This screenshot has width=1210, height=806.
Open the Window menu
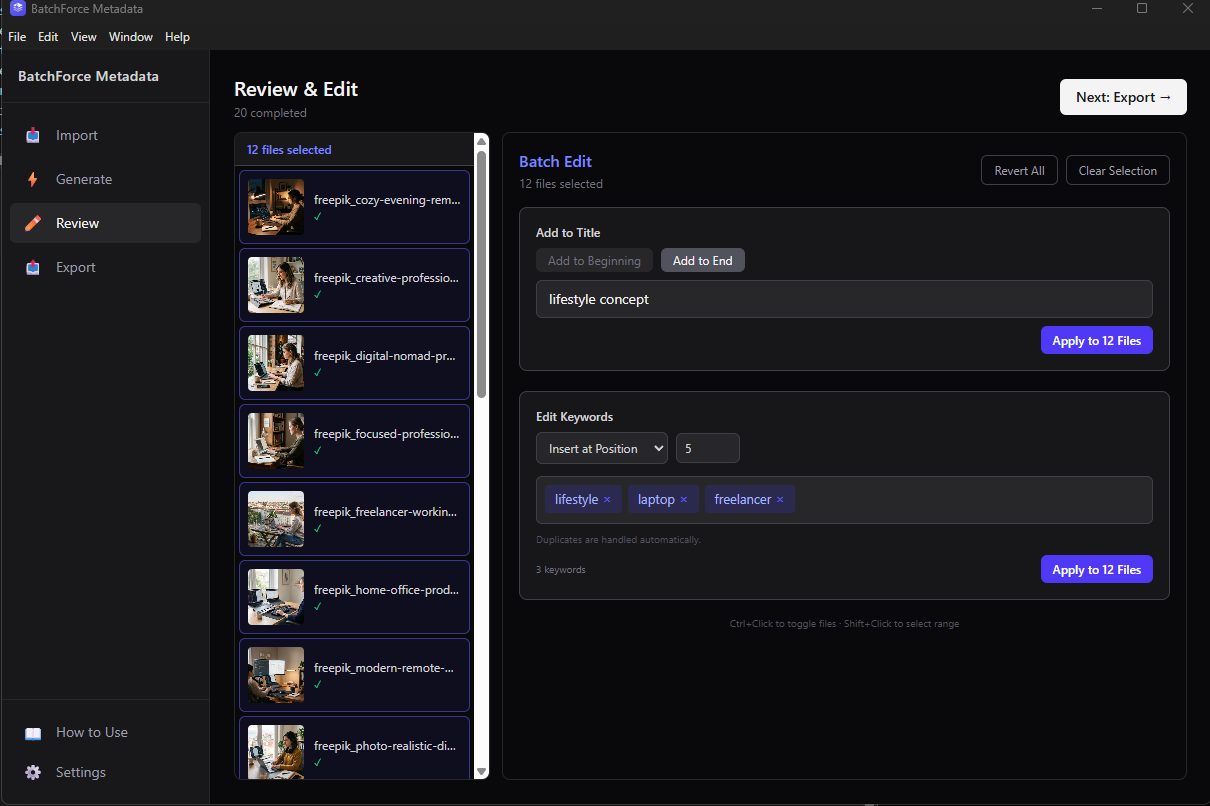point(130,36)
